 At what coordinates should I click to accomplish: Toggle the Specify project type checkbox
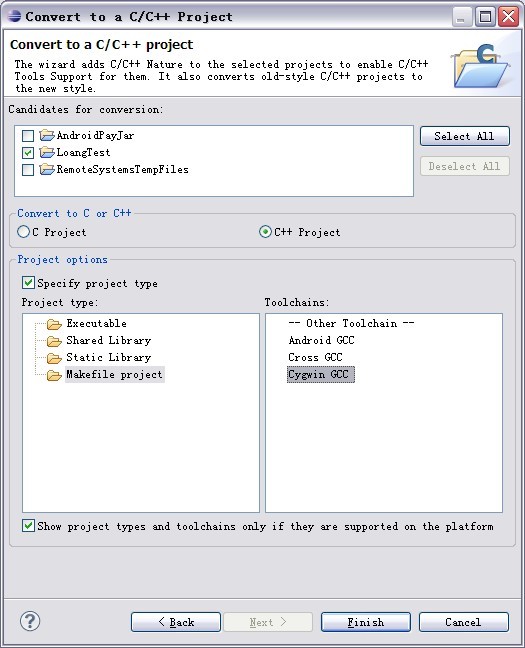[x=28, y=283]
